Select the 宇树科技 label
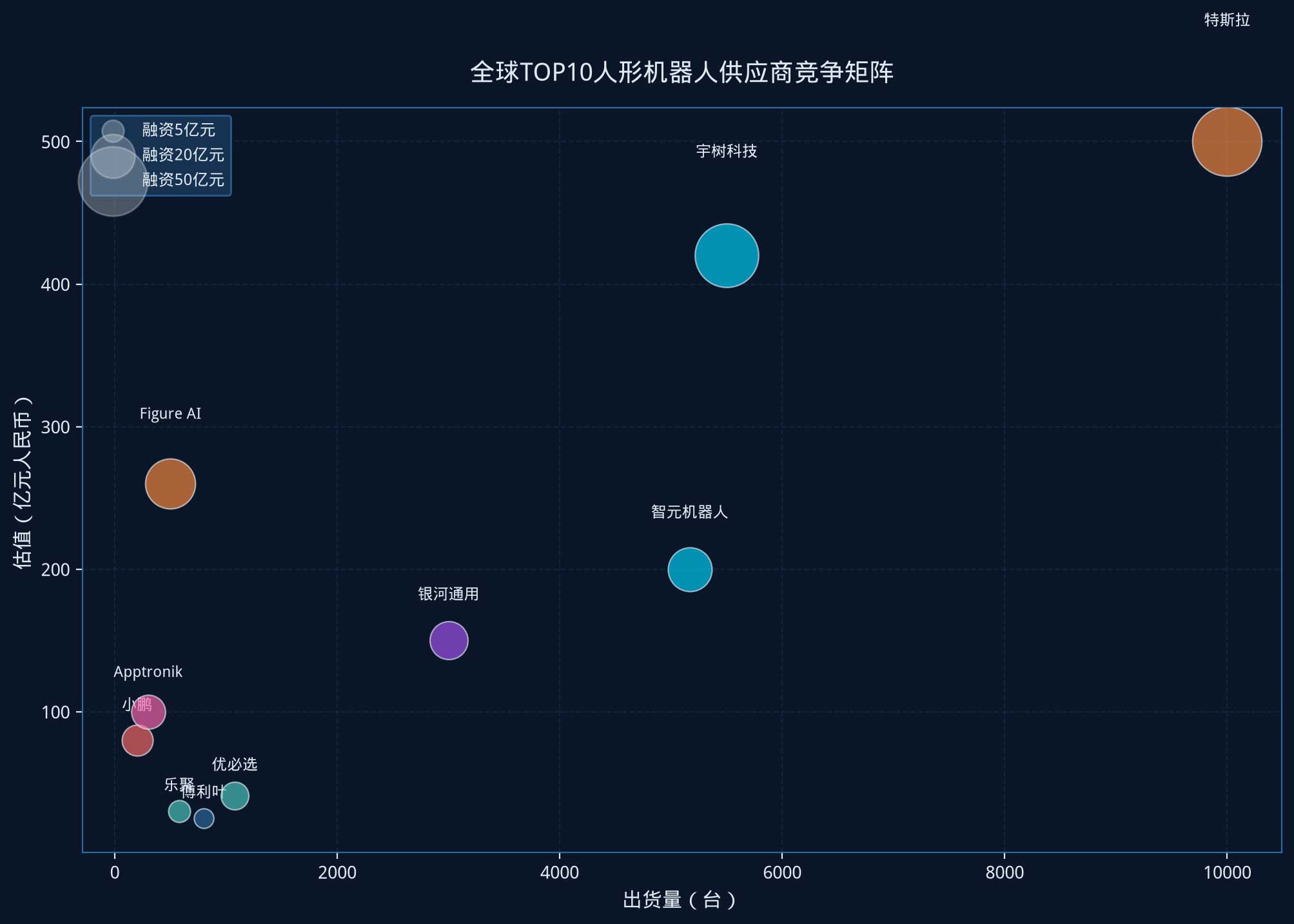The image size is (1294, 924). [727, 151]
